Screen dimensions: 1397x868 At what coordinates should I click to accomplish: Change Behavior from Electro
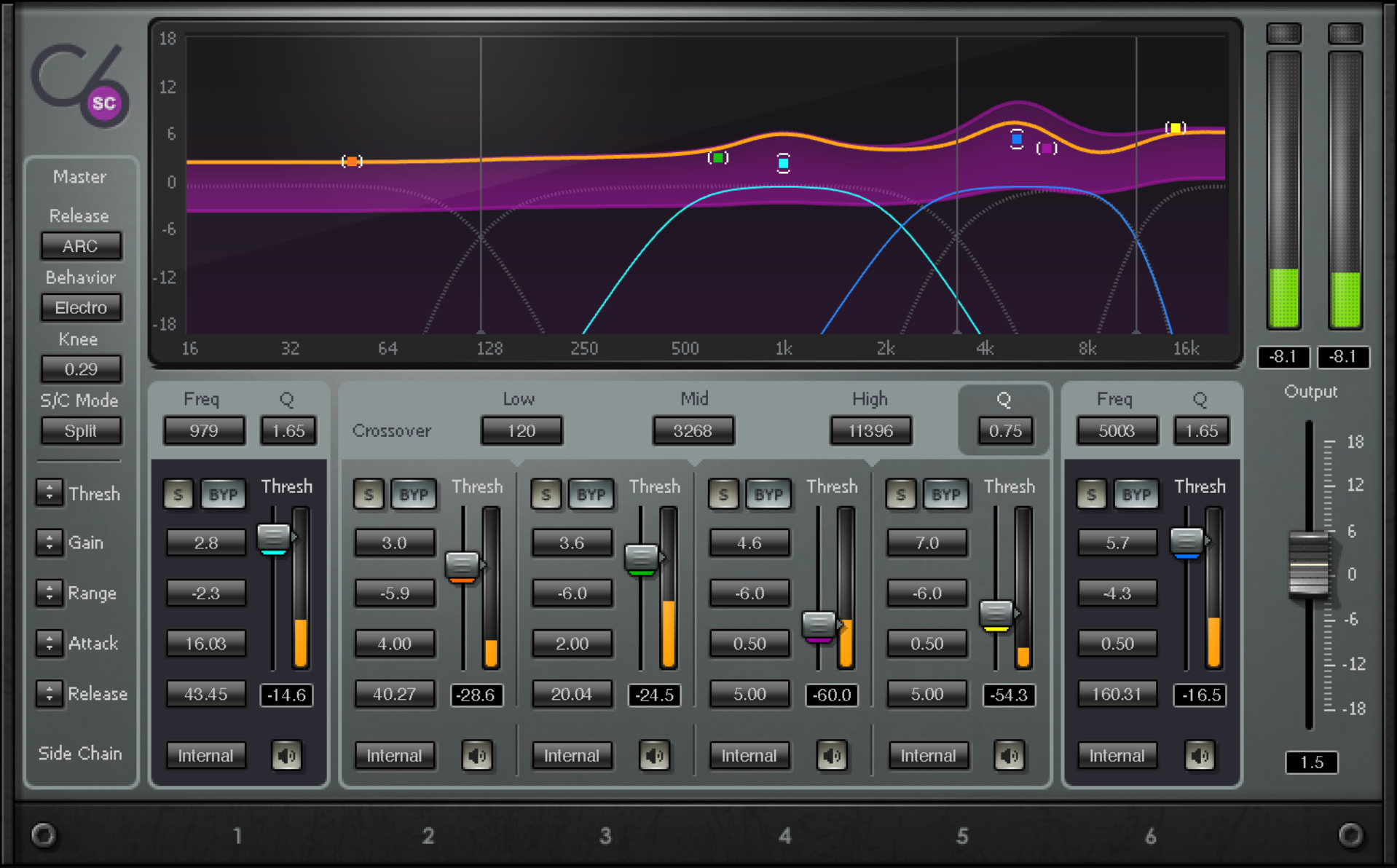point(81,307)
